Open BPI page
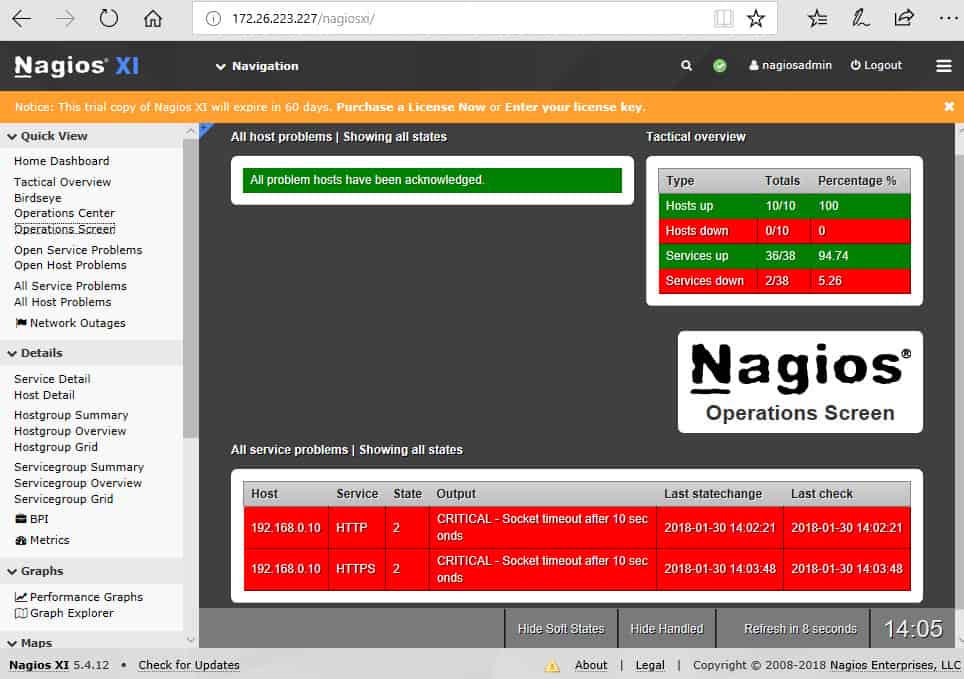Screen dimensions: 964x679 coord(32,519)
